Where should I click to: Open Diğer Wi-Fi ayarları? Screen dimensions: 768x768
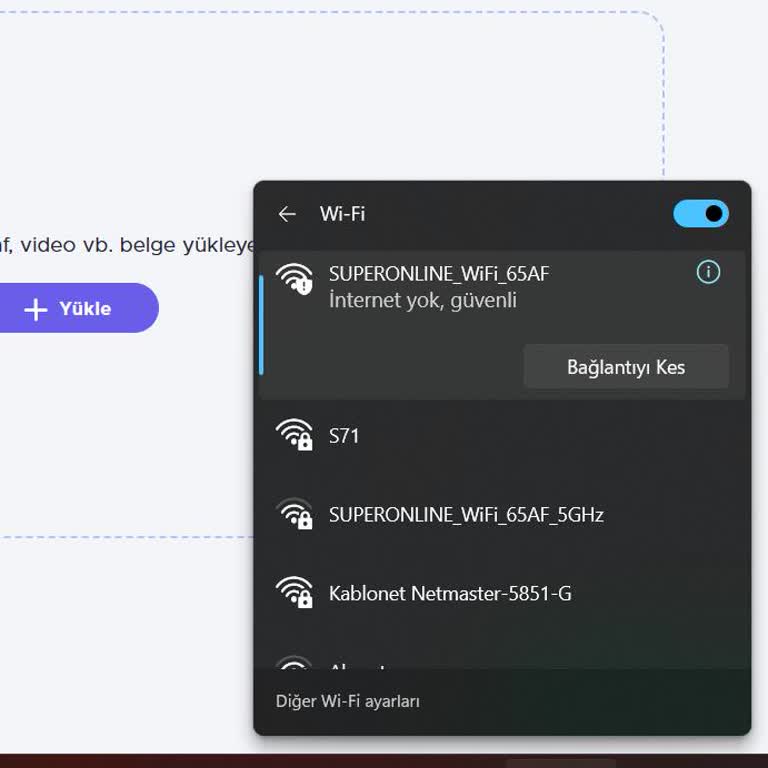point(348,701)
